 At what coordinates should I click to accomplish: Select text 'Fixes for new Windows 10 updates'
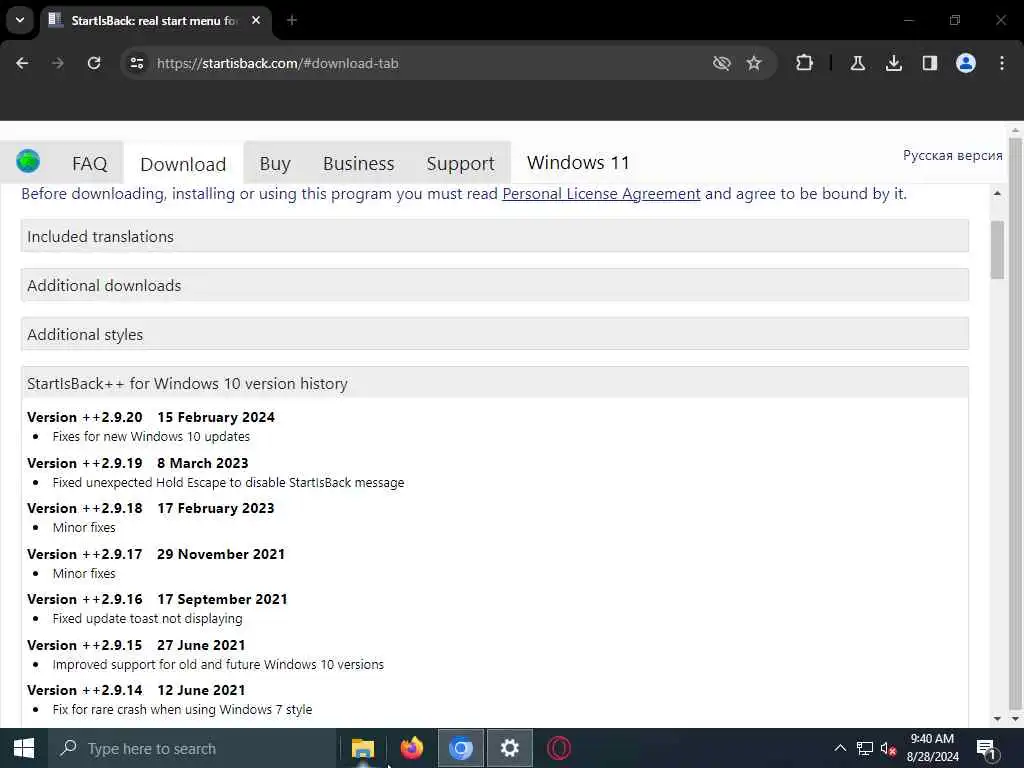(x=152, y=436)
